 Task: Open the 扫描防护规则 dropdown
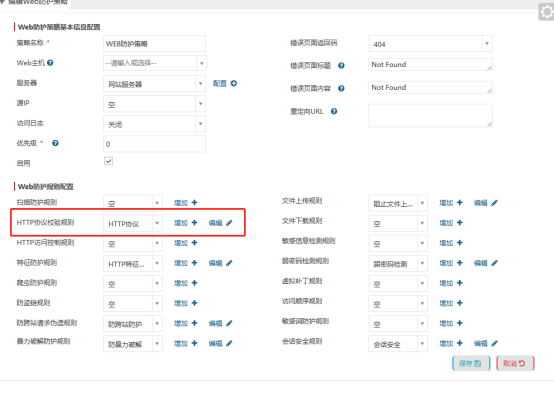133,203
